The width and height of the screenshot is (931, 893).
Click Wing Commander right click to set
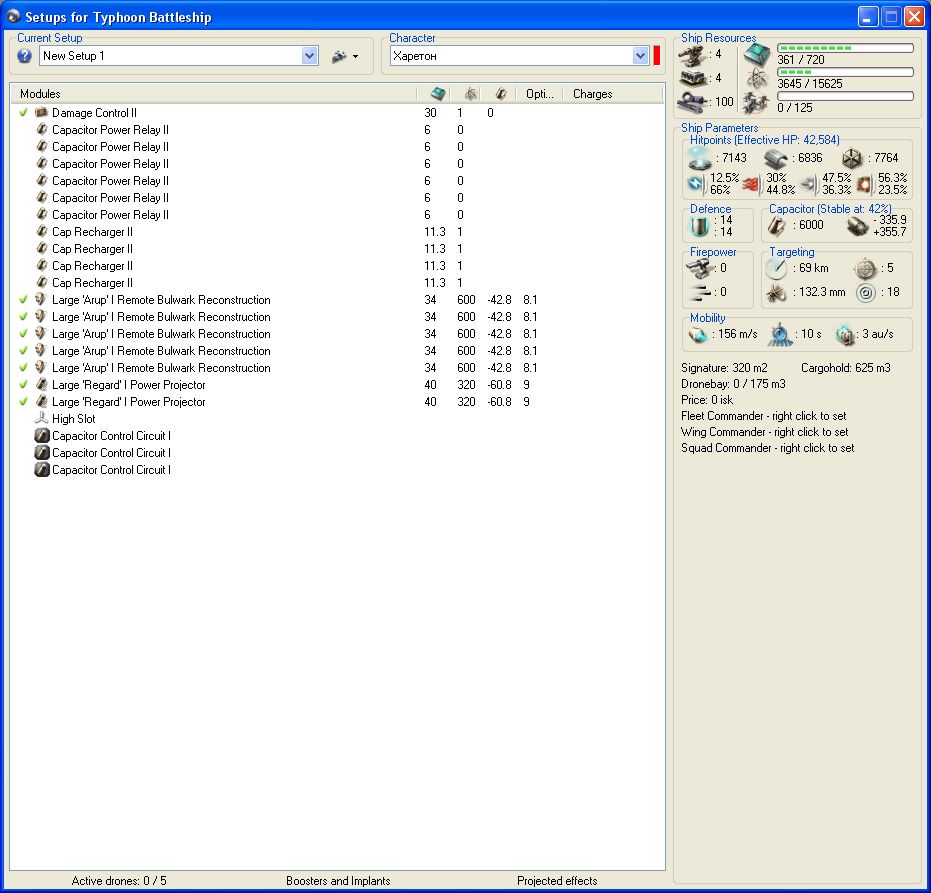[765, 432]
